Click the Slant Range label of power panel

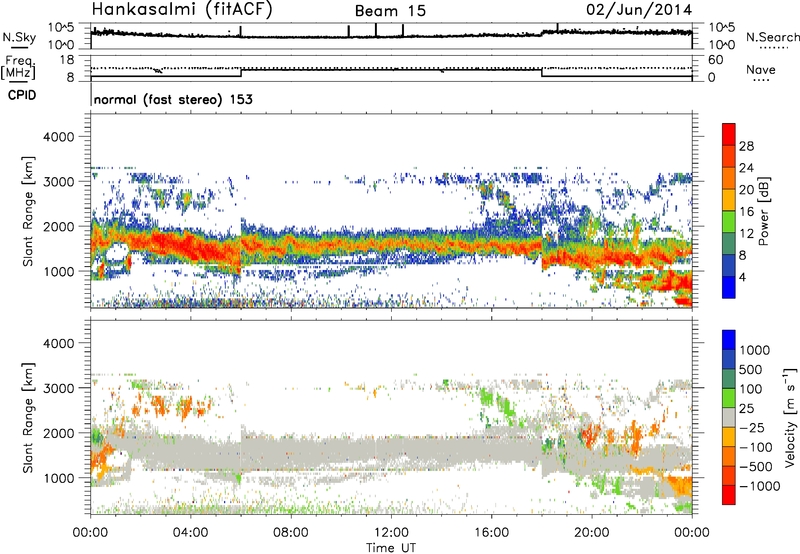28,211
